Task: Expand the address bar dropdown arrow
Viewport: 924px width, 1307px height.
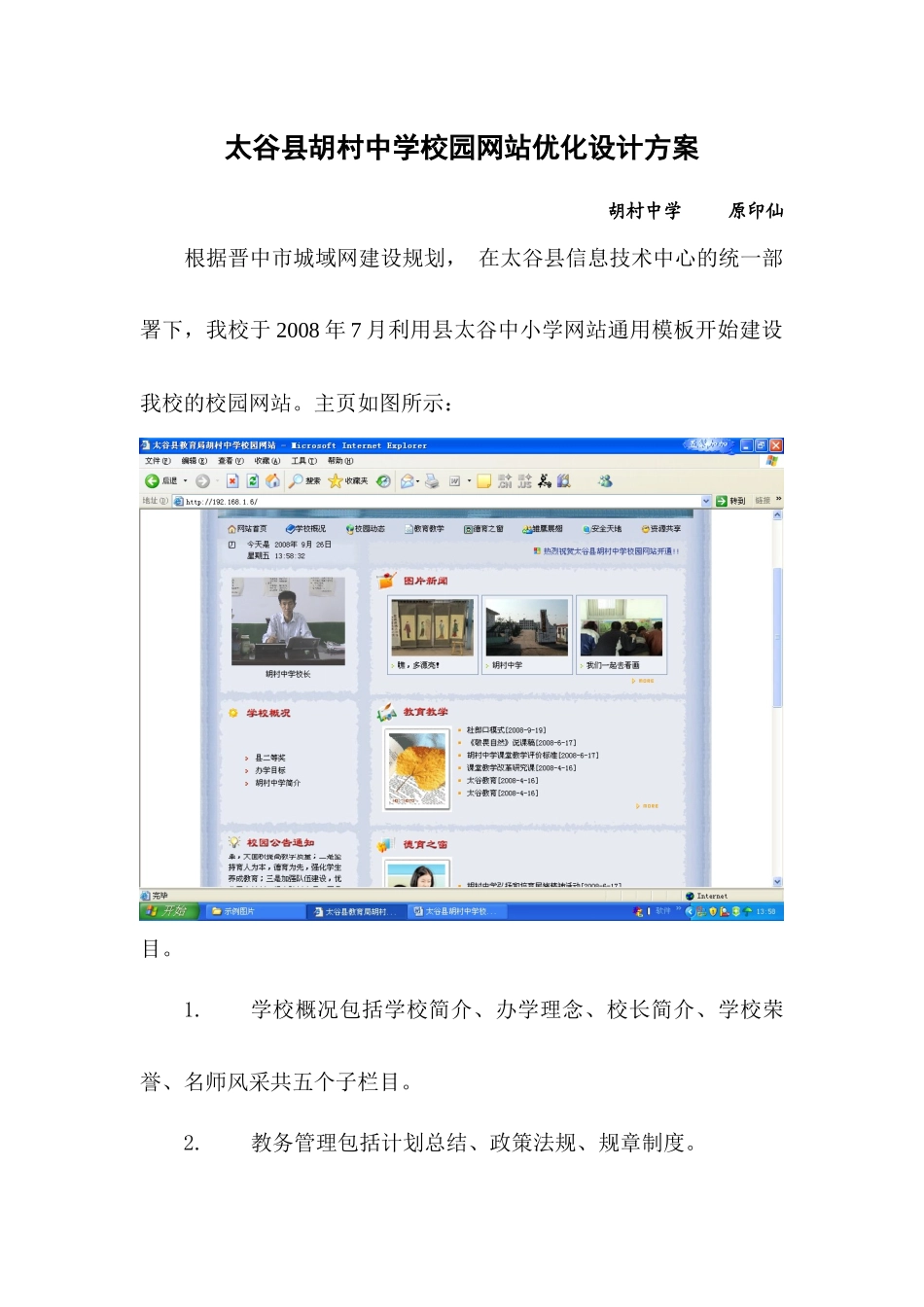Action: coord(706,501)
